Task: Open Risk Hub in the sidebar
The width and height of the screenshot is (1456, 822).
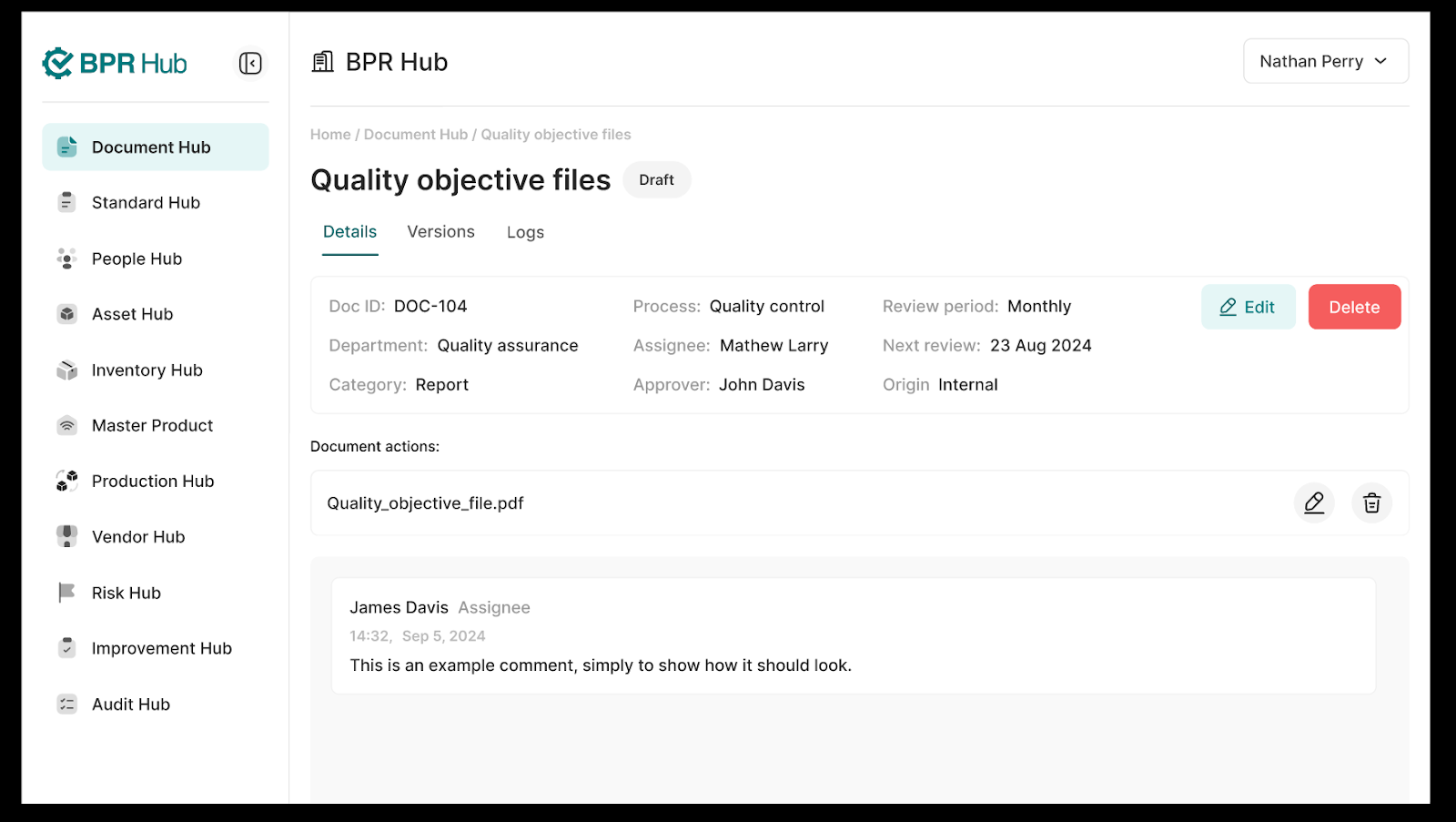Action: click(x=156, y=593)
